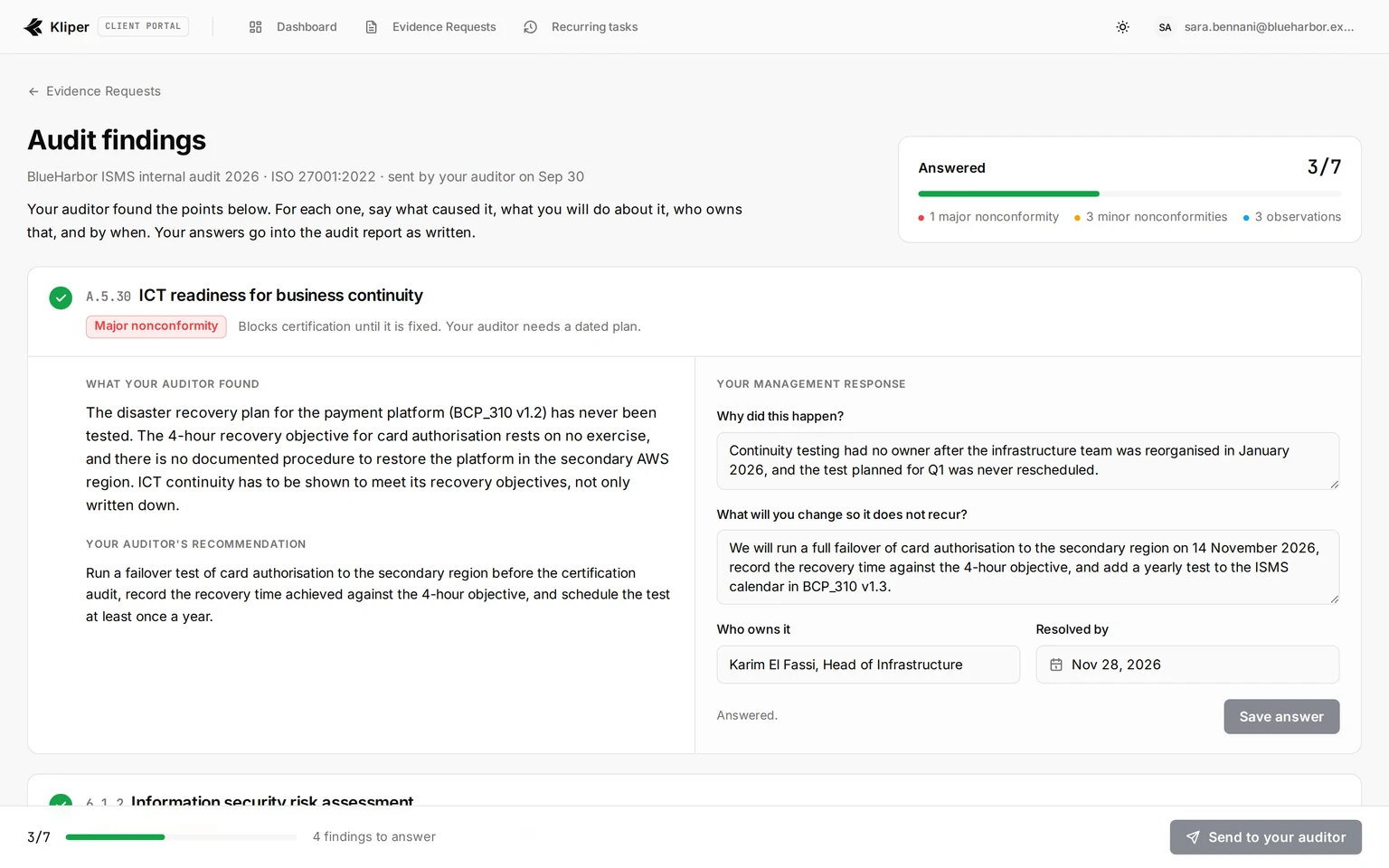Click the green check icon for A.5.30
Screen dimensions: 1389x868
pos(61,297)
